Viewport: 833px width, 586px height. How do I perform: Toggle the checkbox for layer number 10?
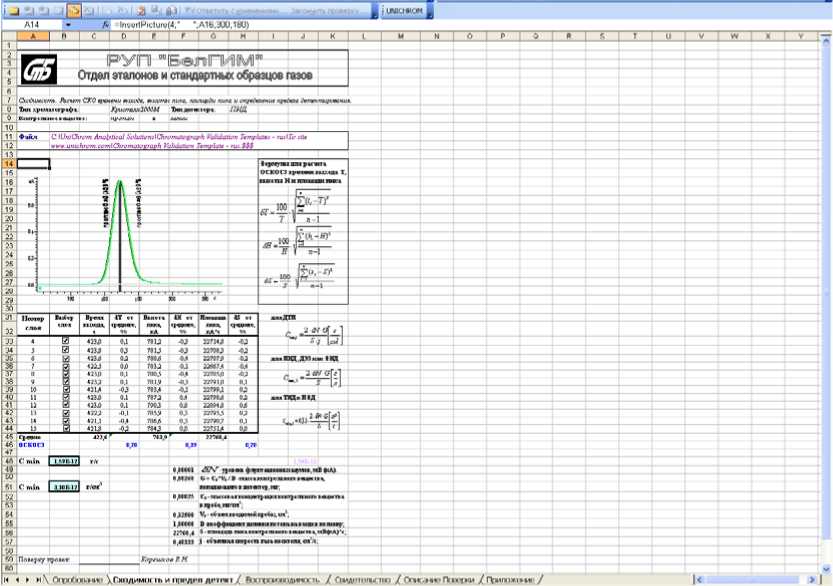pos(65,389)
